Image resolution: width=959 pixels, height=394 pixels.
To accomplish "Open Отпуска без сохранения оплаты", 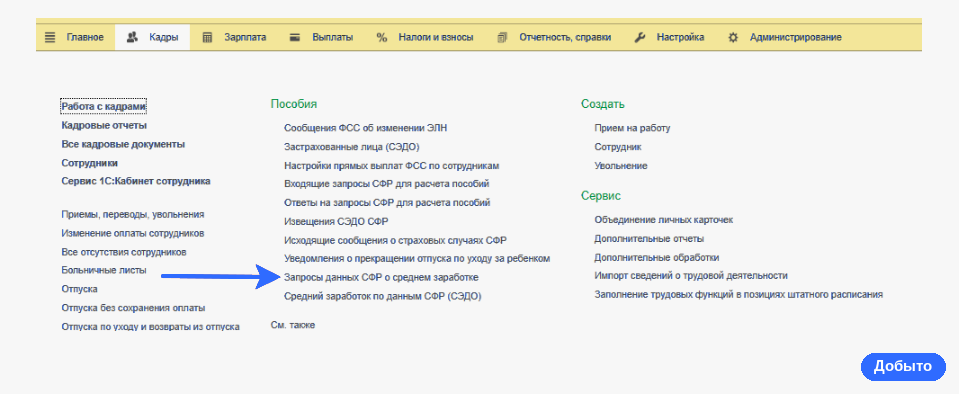I will (133, 308).
